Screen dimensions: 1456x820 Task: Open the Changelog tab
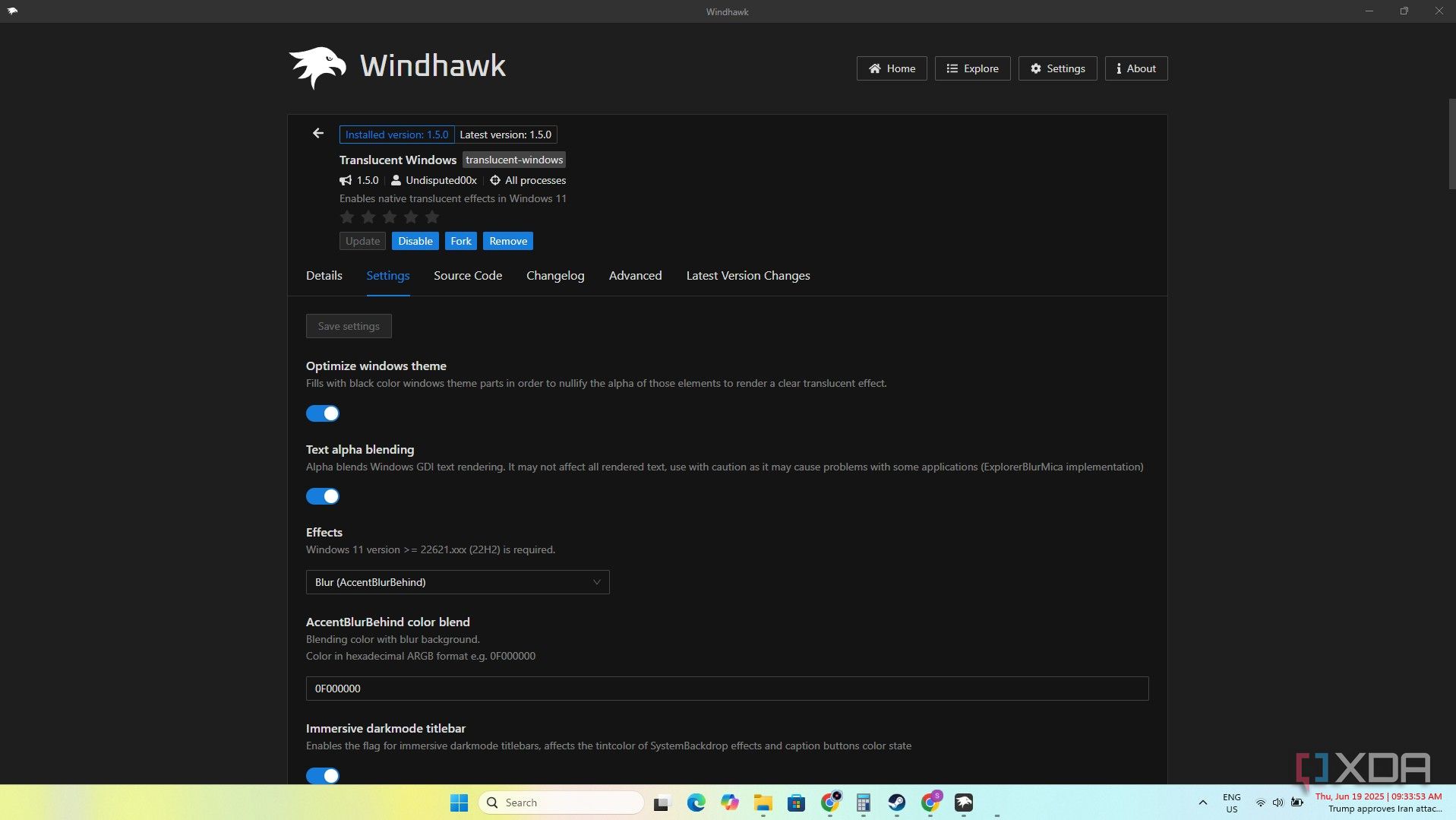point(555,276)
